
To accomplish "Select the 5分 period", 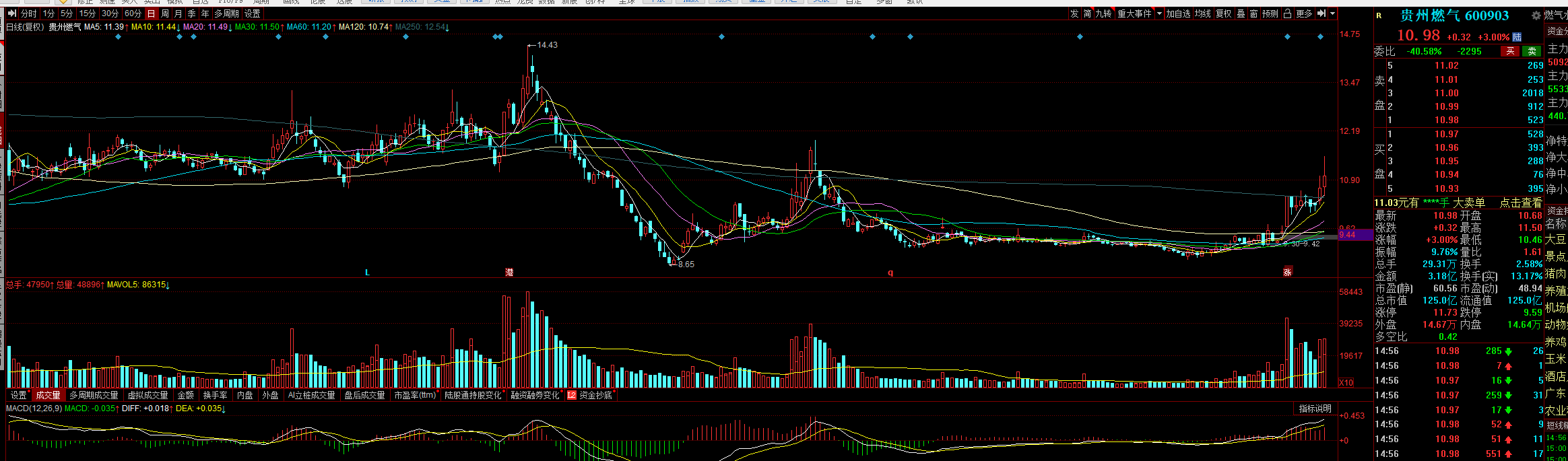I will click(67, 13).
